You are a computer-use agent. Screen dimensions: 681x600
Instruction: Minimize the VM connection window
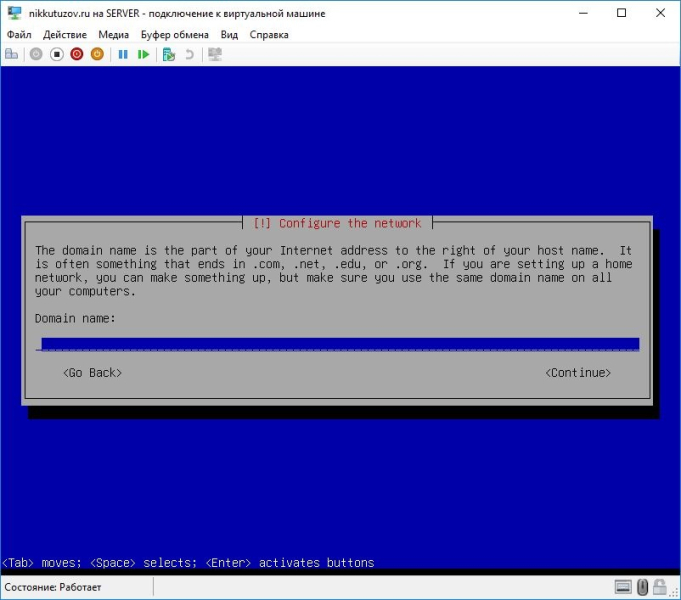coord(583,13)
